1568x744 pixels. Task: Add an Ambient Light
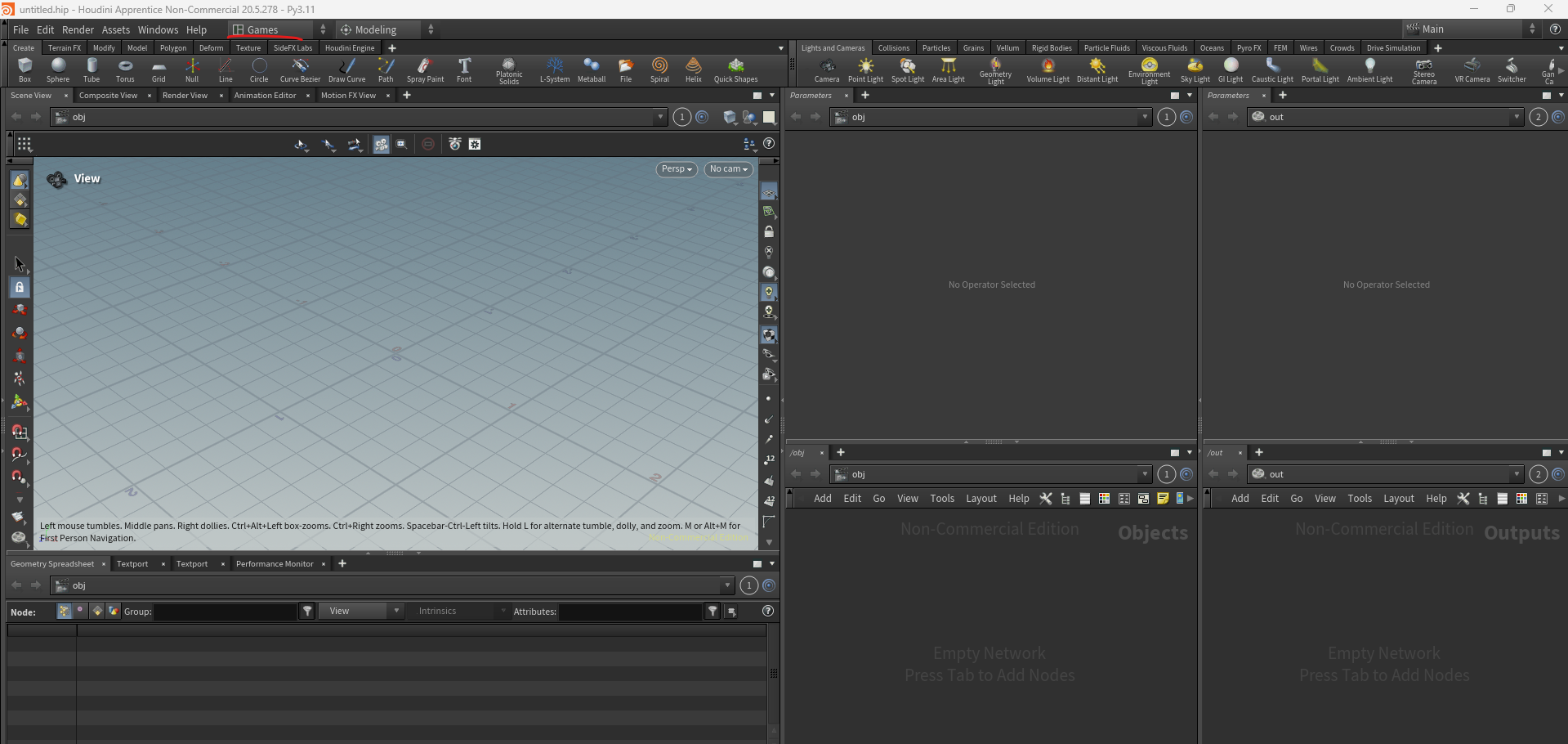point(1370,70)
